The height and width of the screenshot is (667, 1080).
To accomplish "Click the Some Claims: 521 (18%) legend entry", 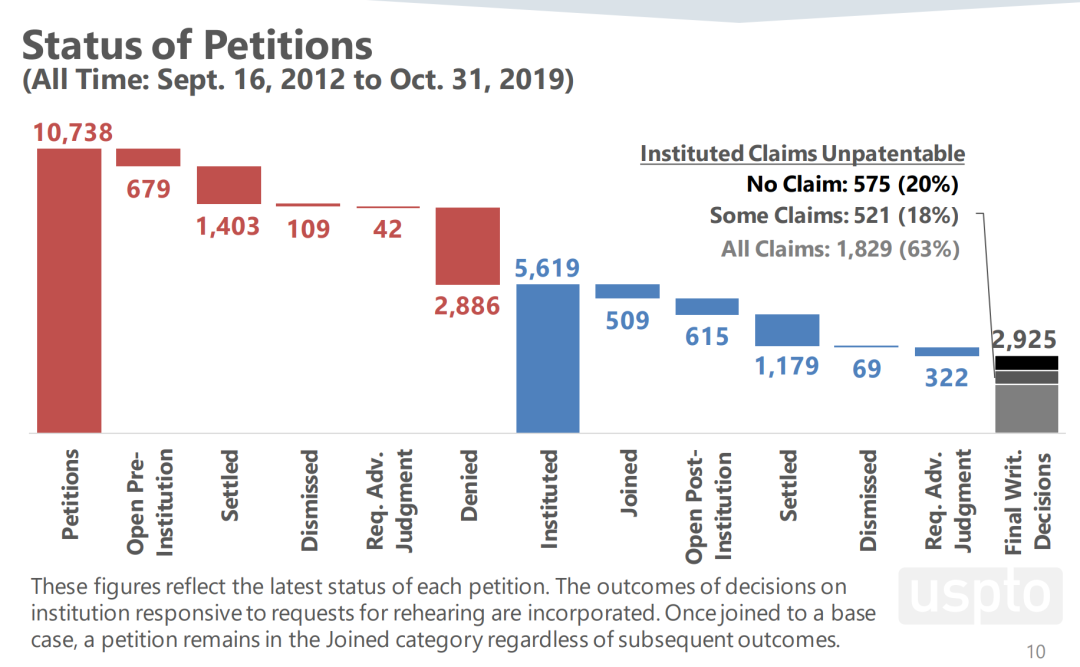I will tap(834, 216).
